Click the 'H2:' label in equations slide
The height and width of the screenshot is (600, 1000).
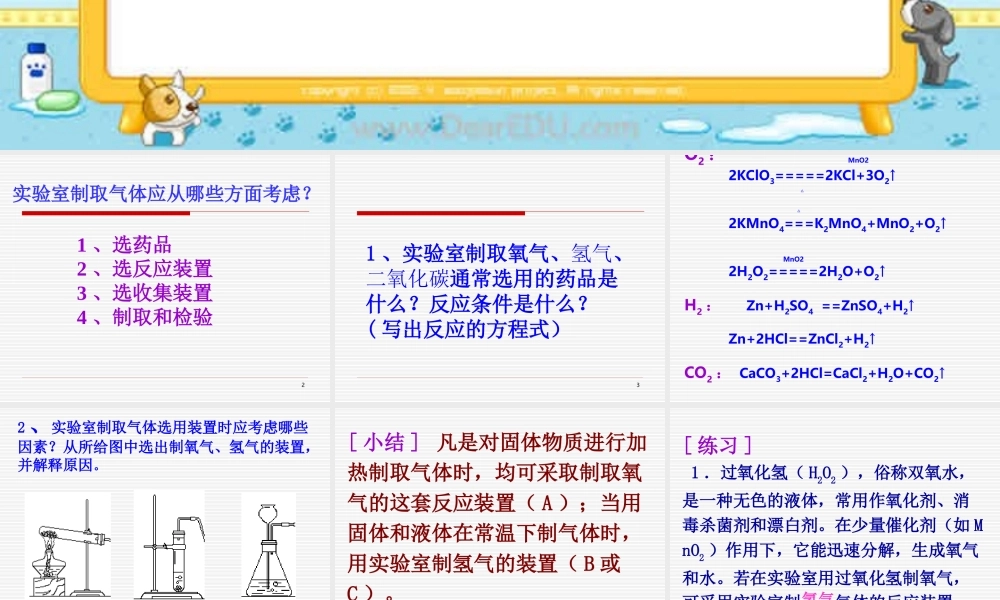click(697, 307)
